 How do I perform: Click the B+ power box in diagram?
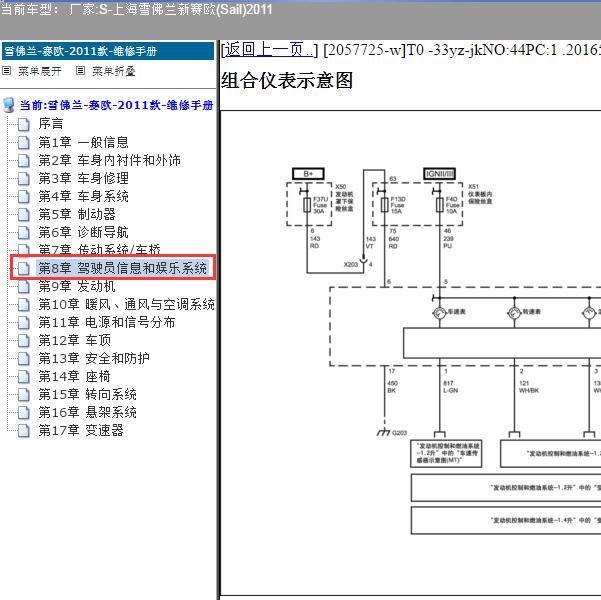point(309,174)
